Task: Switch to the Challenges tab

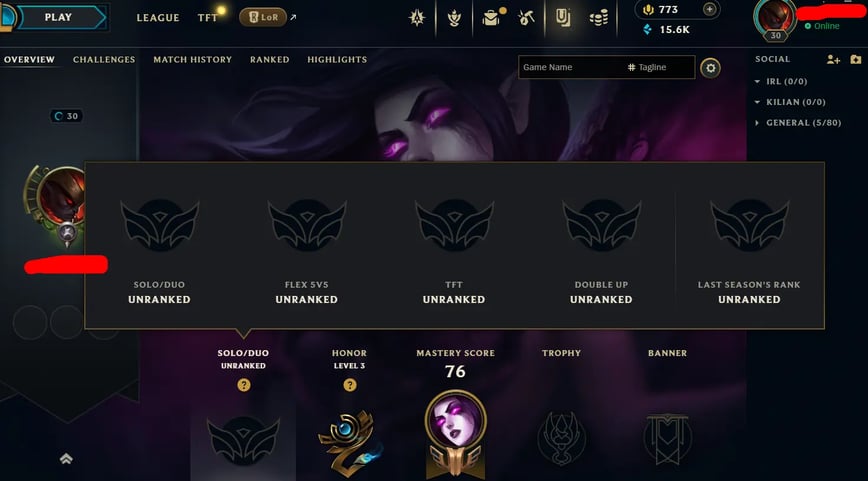Action: [x=104, y=59]
